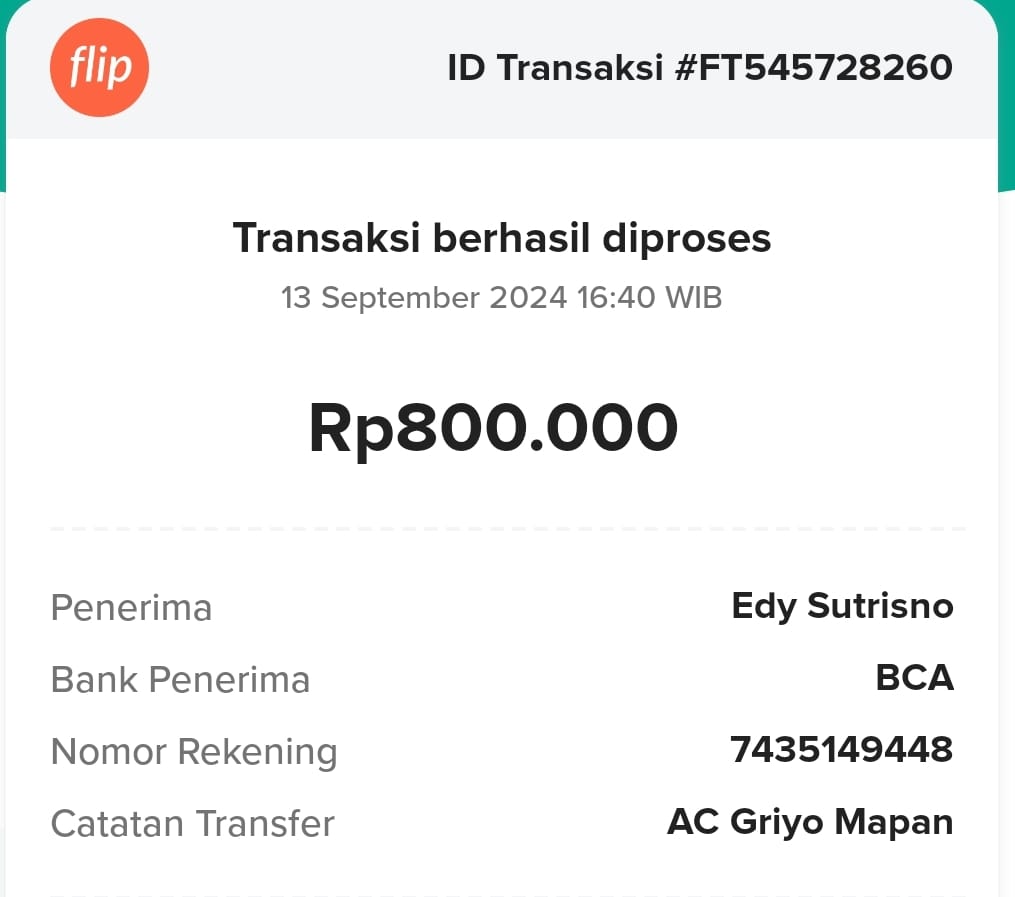Select the transaction number #FT545728260

(813, 68)
